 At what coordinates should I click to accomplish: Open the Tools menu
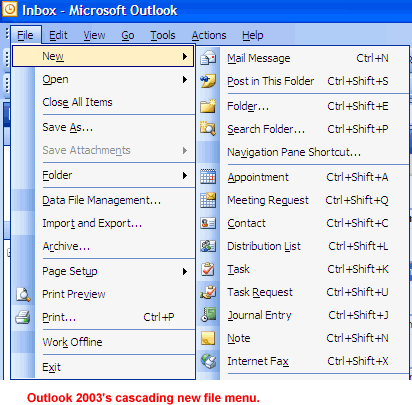pyautogui.click(x=163, y=35)
